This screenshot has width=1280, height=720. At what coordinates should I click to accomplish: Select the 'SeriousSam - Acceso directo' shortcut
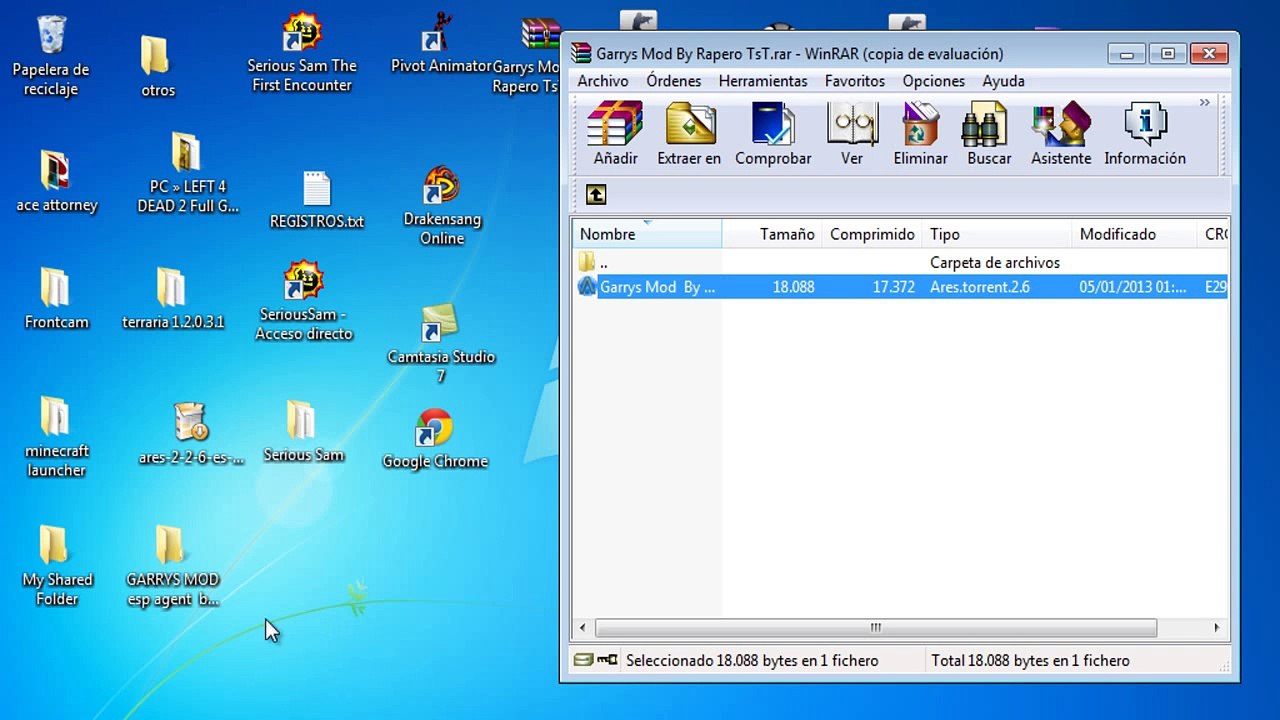point(304,301)
